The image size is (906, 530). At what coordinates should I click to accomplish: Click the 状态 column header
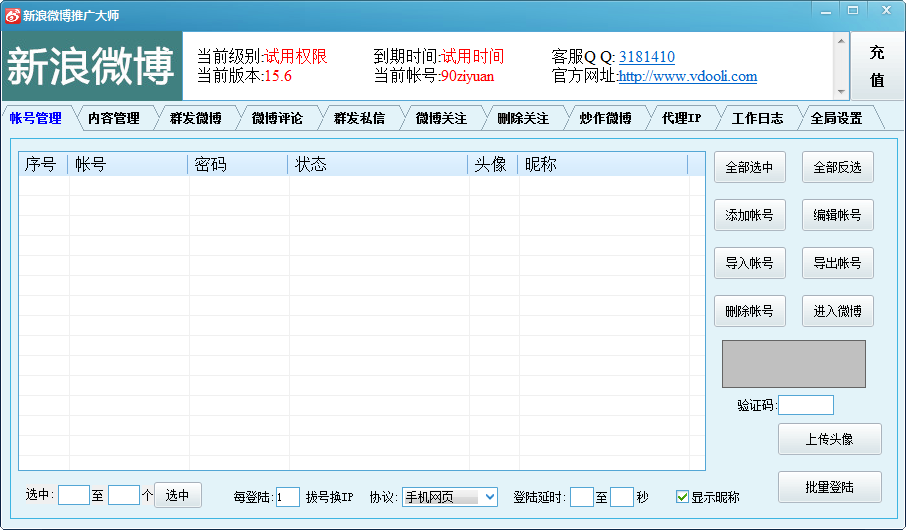point(378,165)
